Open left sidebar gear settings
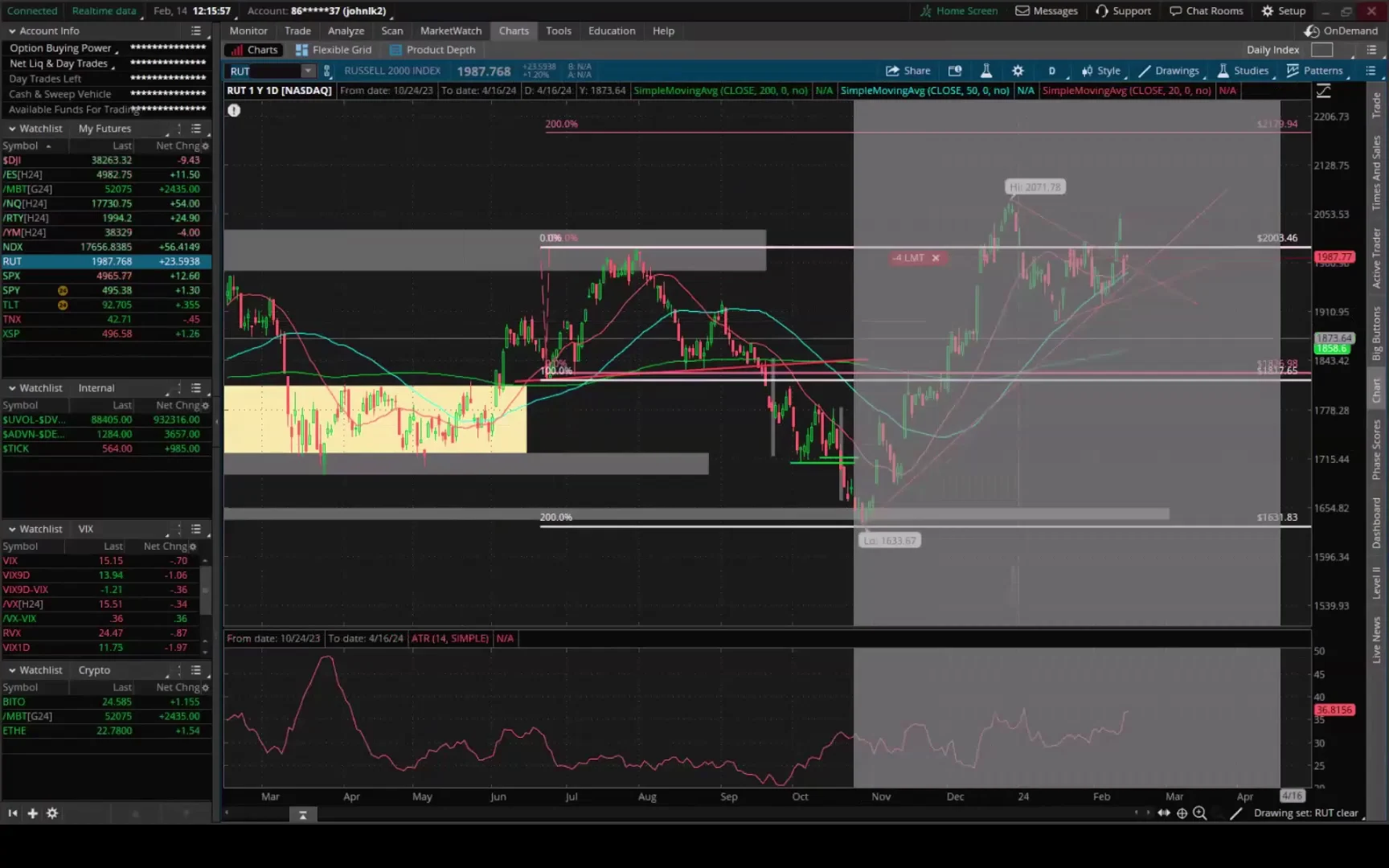This screenshot has height=868, width=1389. coord(52,813)
